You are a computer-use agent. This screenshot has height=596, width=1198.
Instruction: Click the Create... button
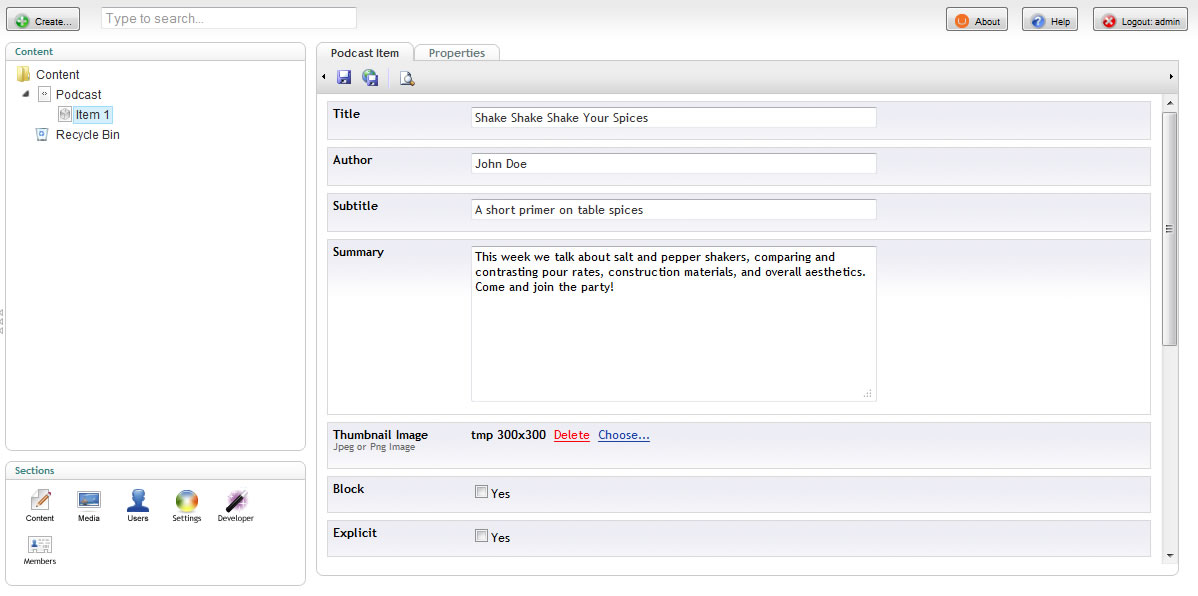43,21
